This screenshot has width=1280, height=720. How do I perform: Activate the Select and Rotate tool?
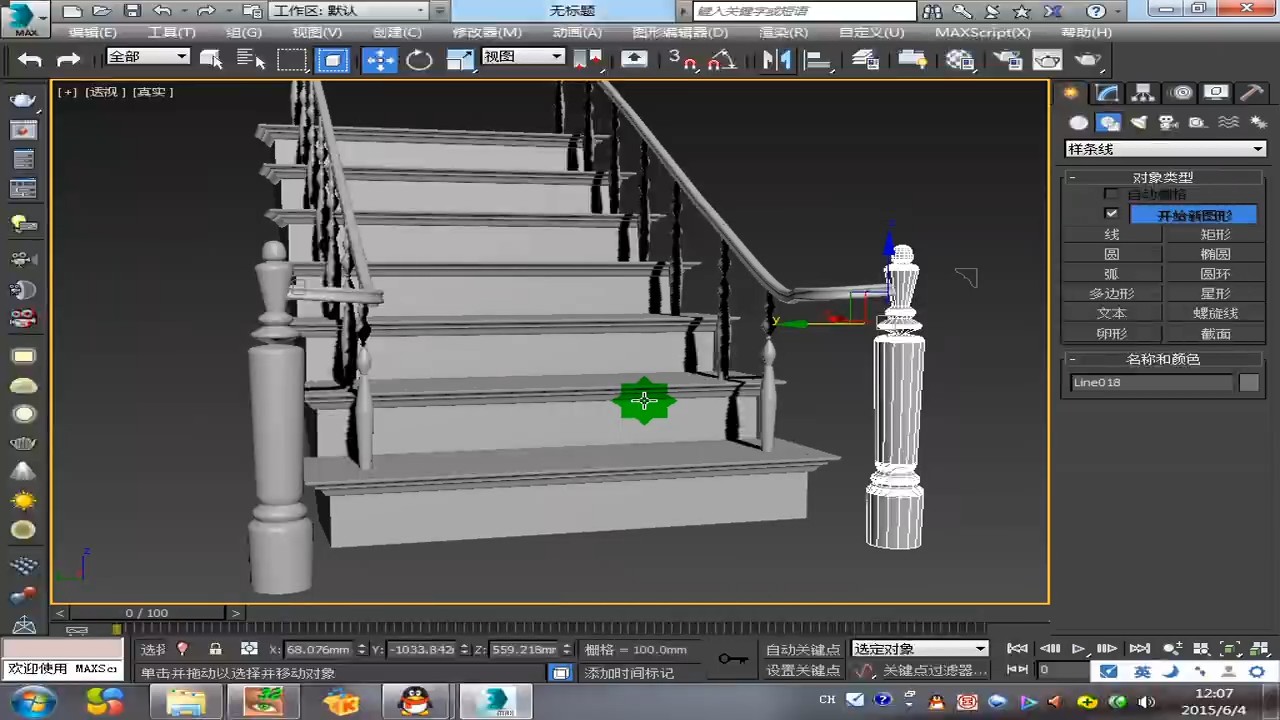tap(419, 59)
